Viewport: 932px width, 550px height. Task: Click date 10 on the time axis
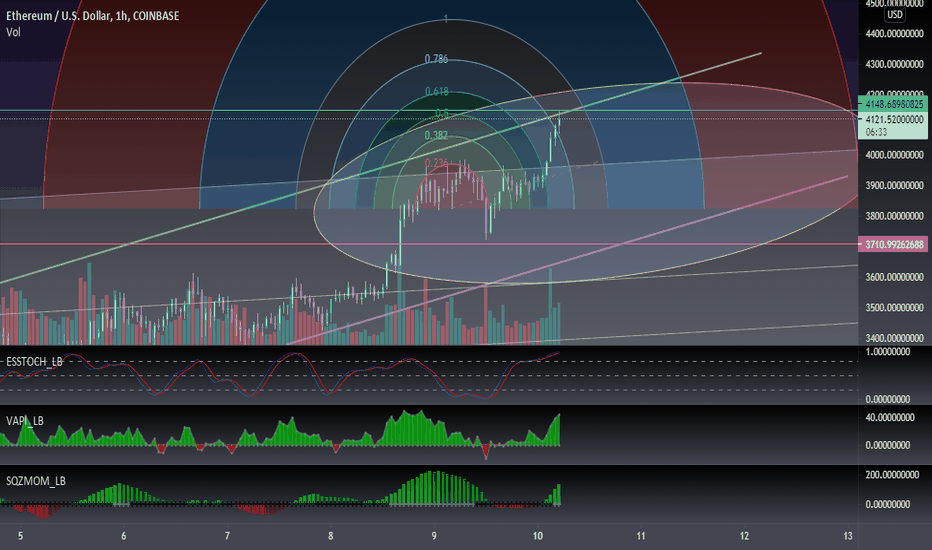(x=537, y=536)
